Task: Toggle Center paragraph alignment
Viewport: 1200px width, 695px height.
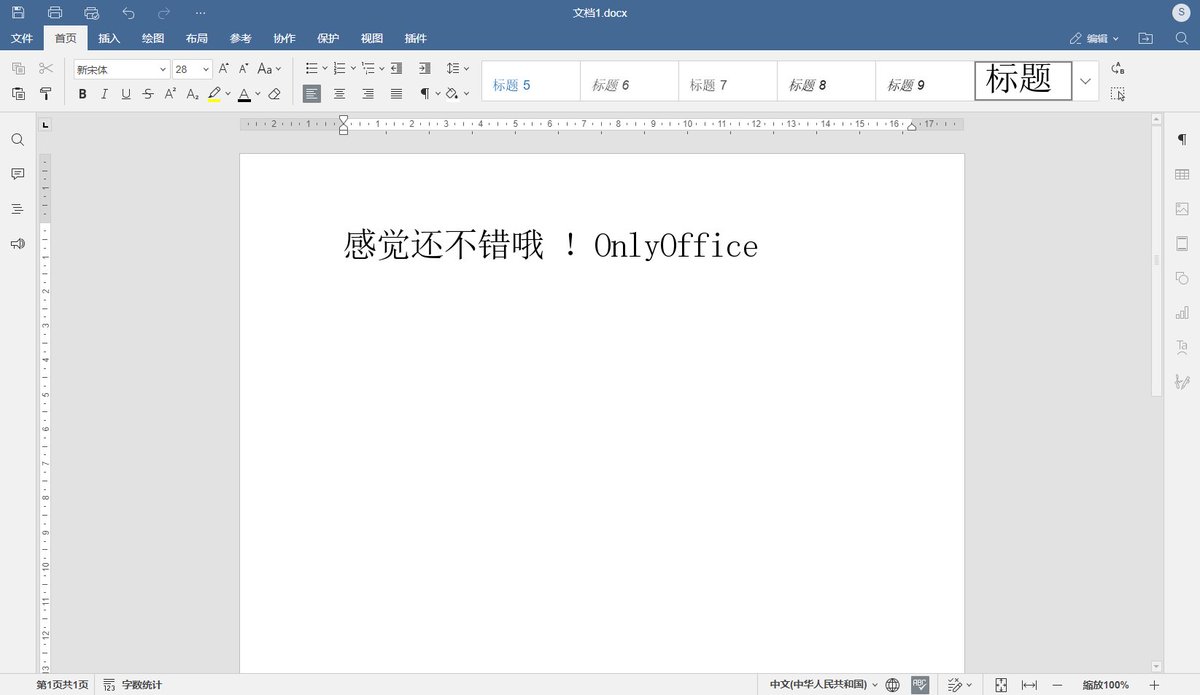Action: coord(340,94)
